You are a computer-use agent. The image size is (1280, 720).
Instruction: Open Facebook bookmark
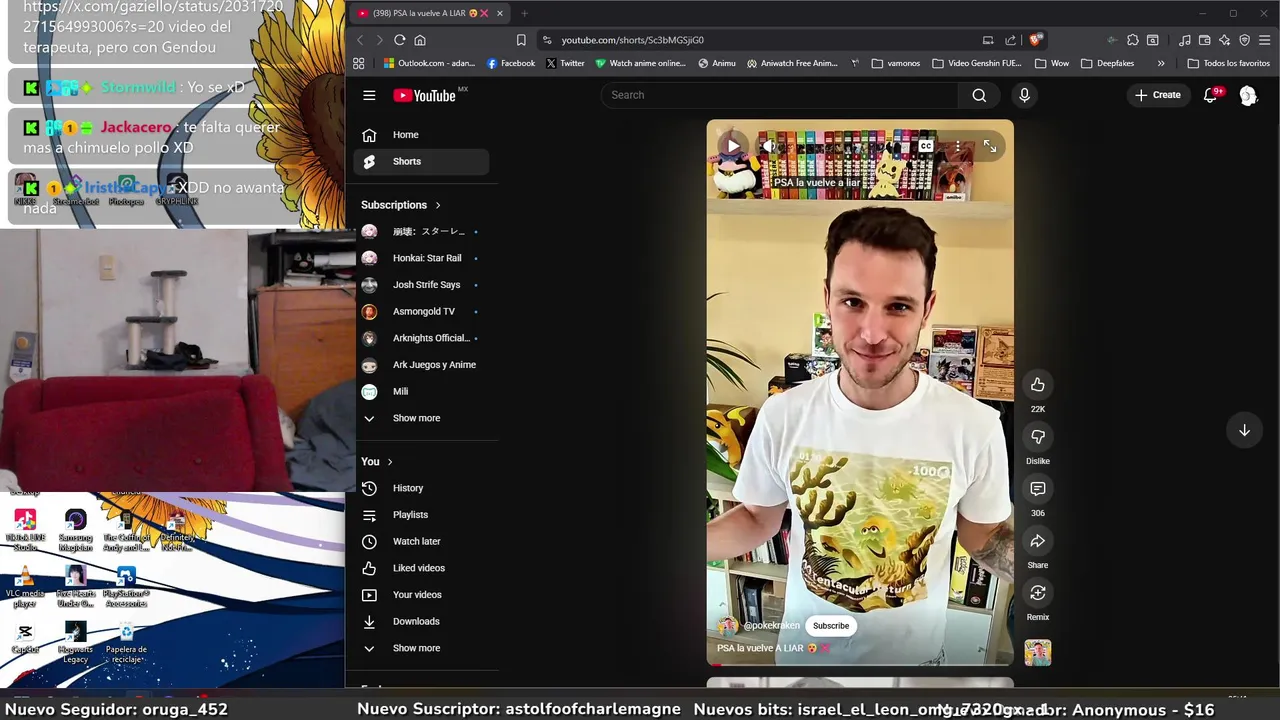511,63
